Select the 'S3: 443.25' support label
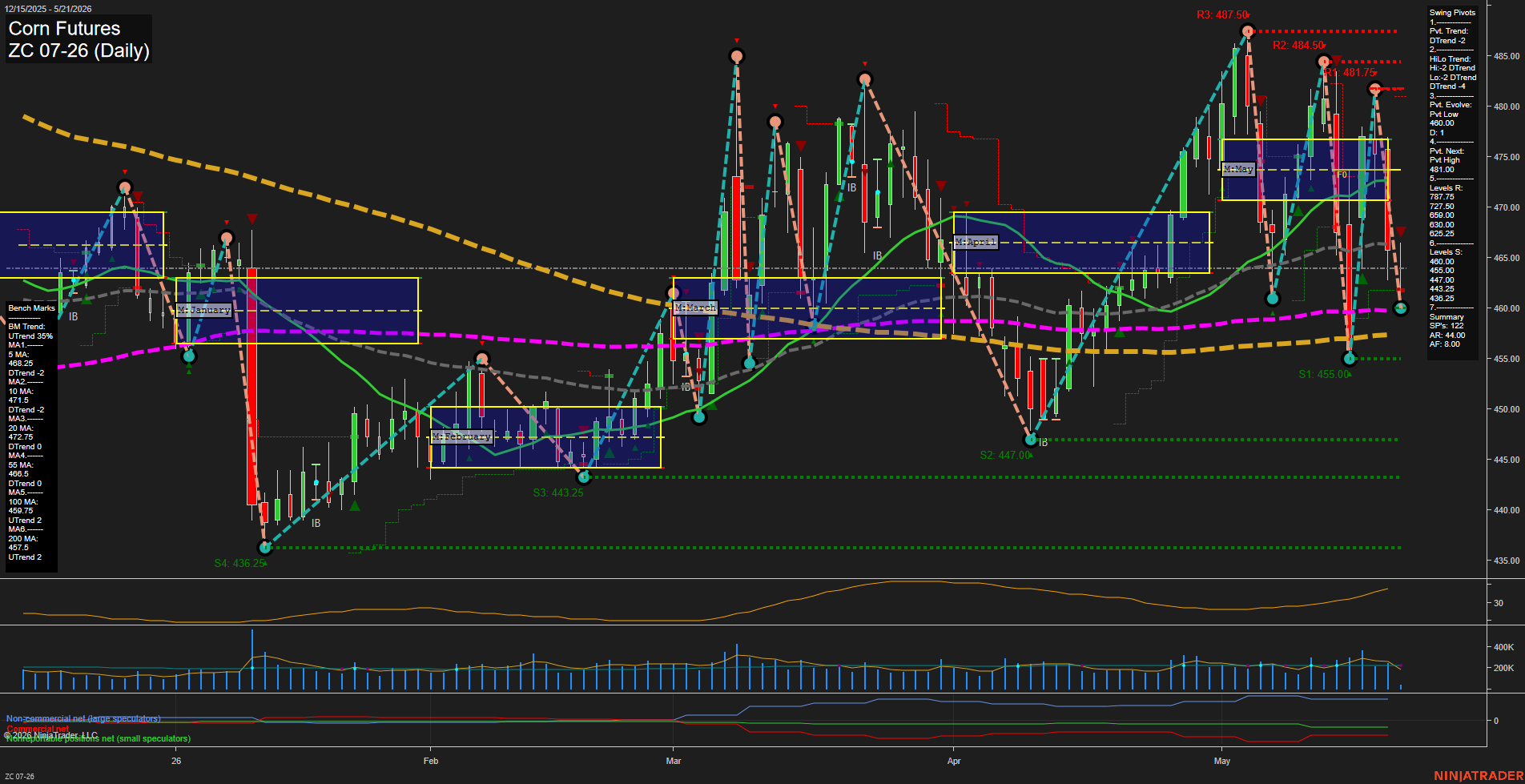This screenshot has height=784, width=1525. (x=558, y=493)
